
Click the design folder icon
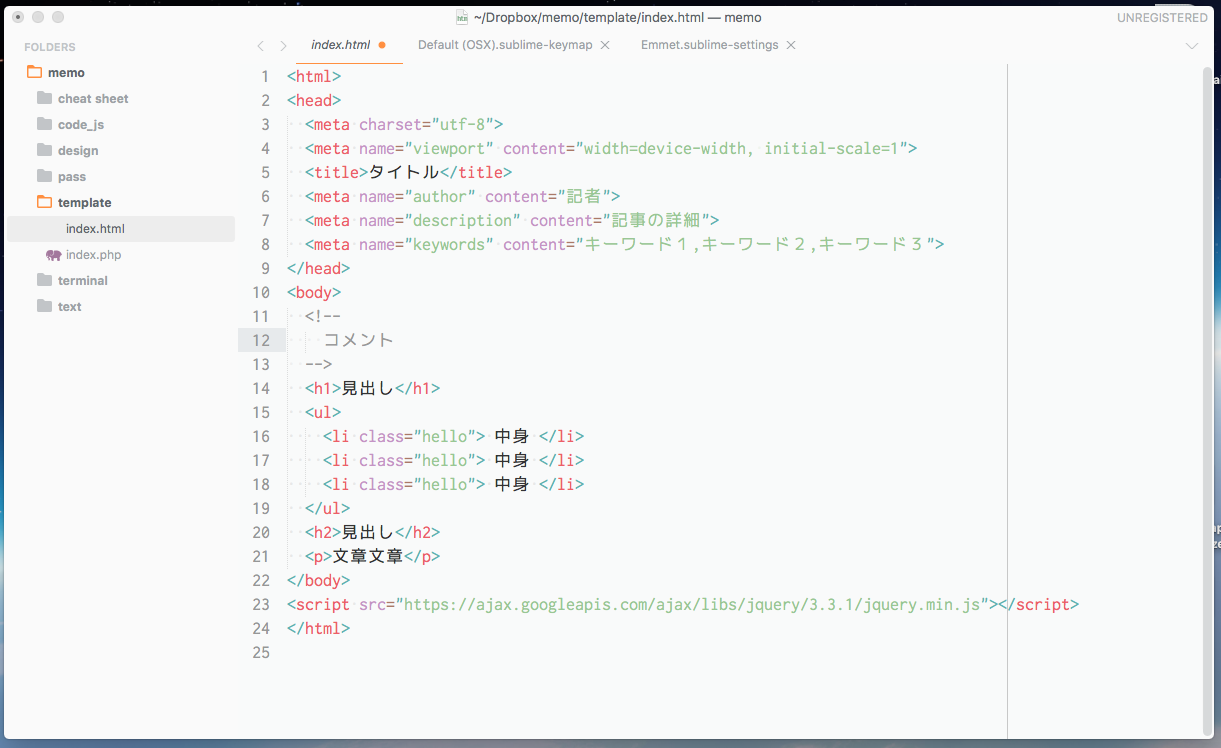coord(43,150)
